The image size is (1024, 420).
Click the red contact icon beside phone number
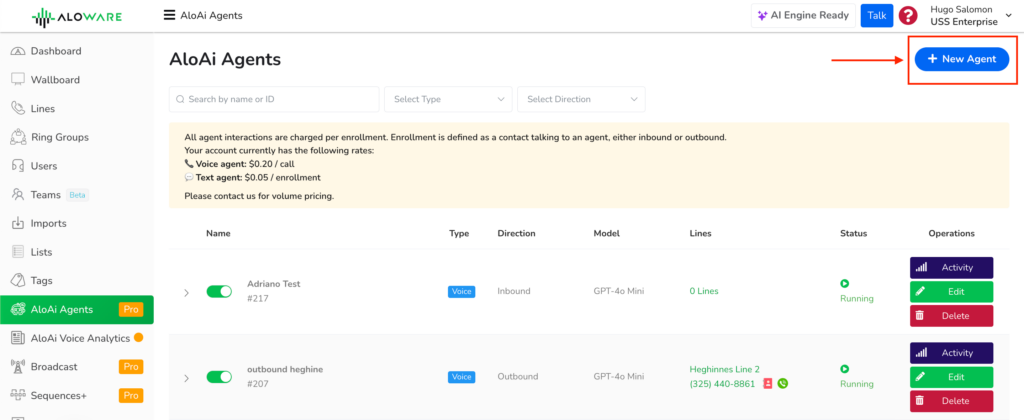(x=768, y=384)
